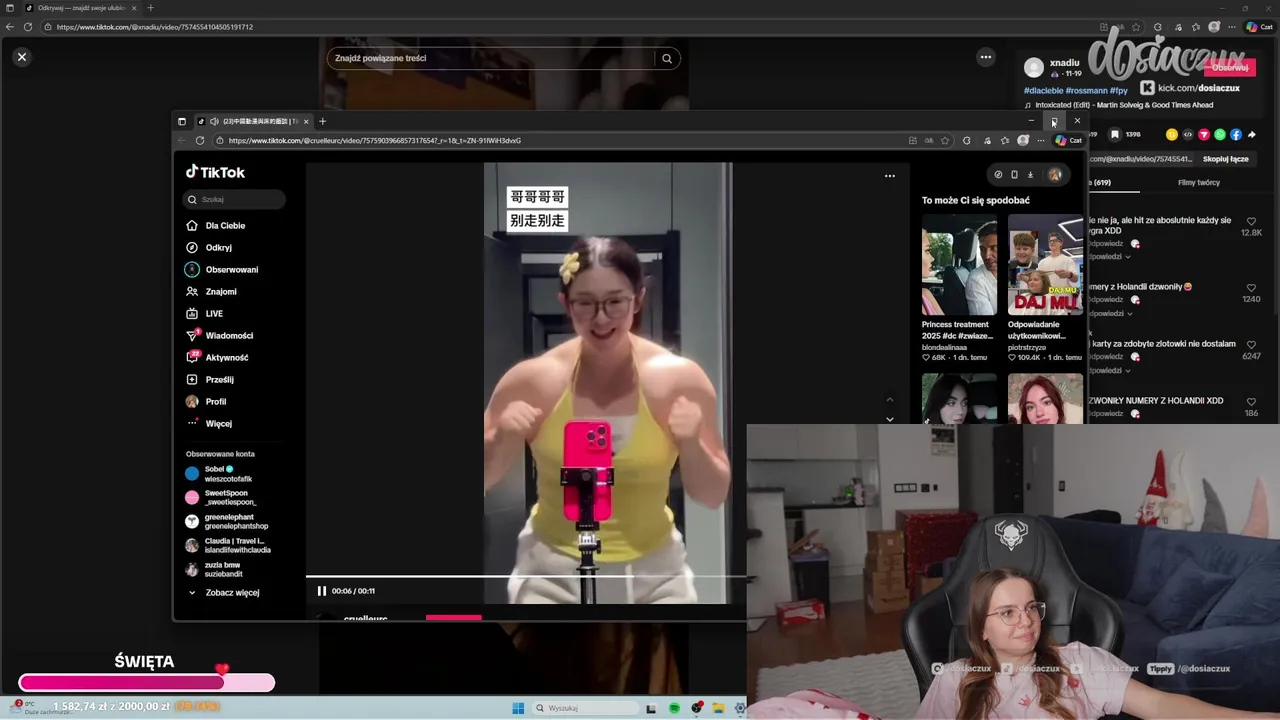
Task: Like the comment with 12.8K likes
Action: coord(1251,220)
